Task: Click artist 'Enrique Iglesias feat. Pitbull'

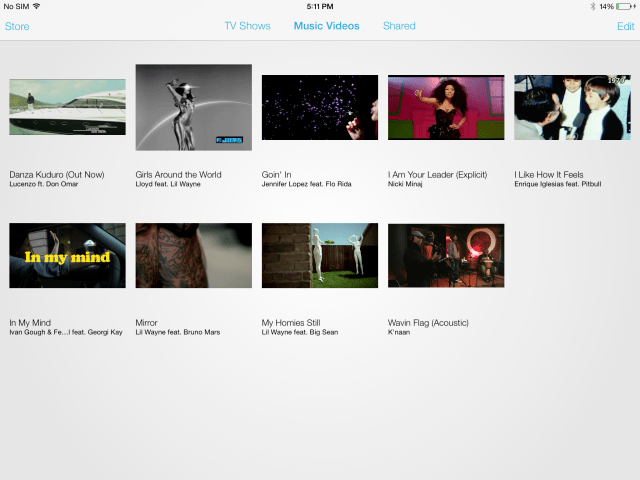Action: coord(558,184)
